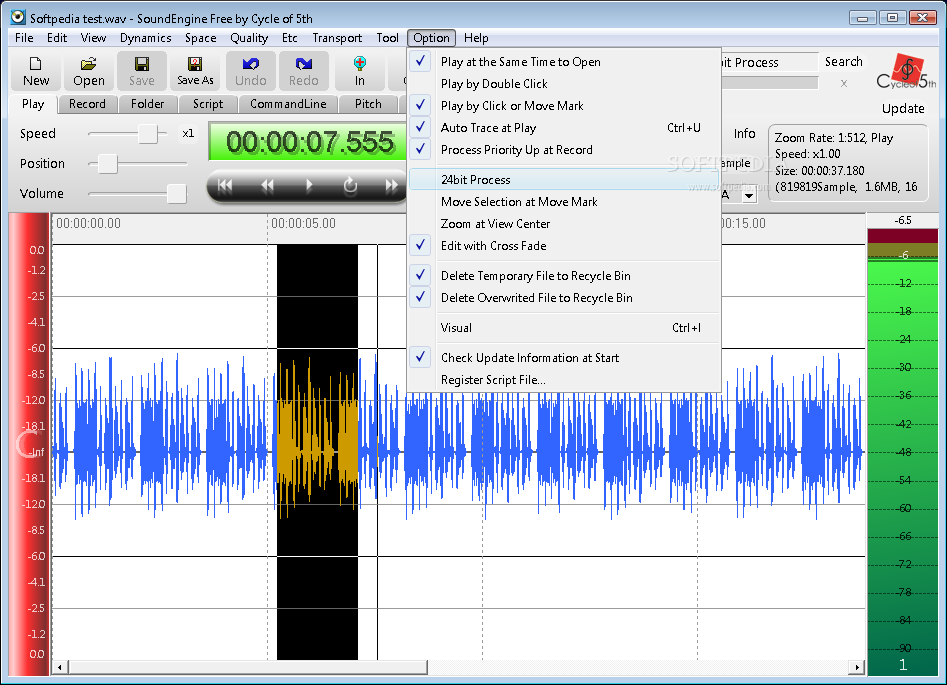Toggle Edit with Cross Fade option
Image resolution: width=947 pixels, height=685 pixels.
point(493,246)
